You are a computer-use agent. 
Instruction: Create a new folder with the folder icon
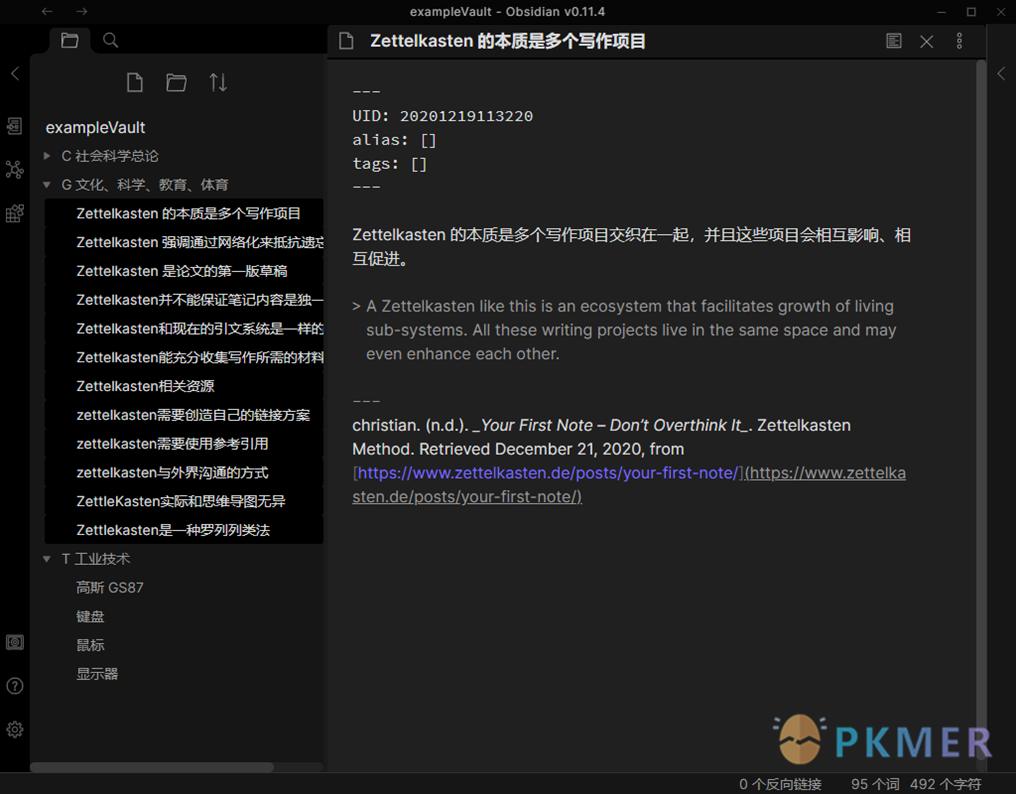tap(176, 82)
